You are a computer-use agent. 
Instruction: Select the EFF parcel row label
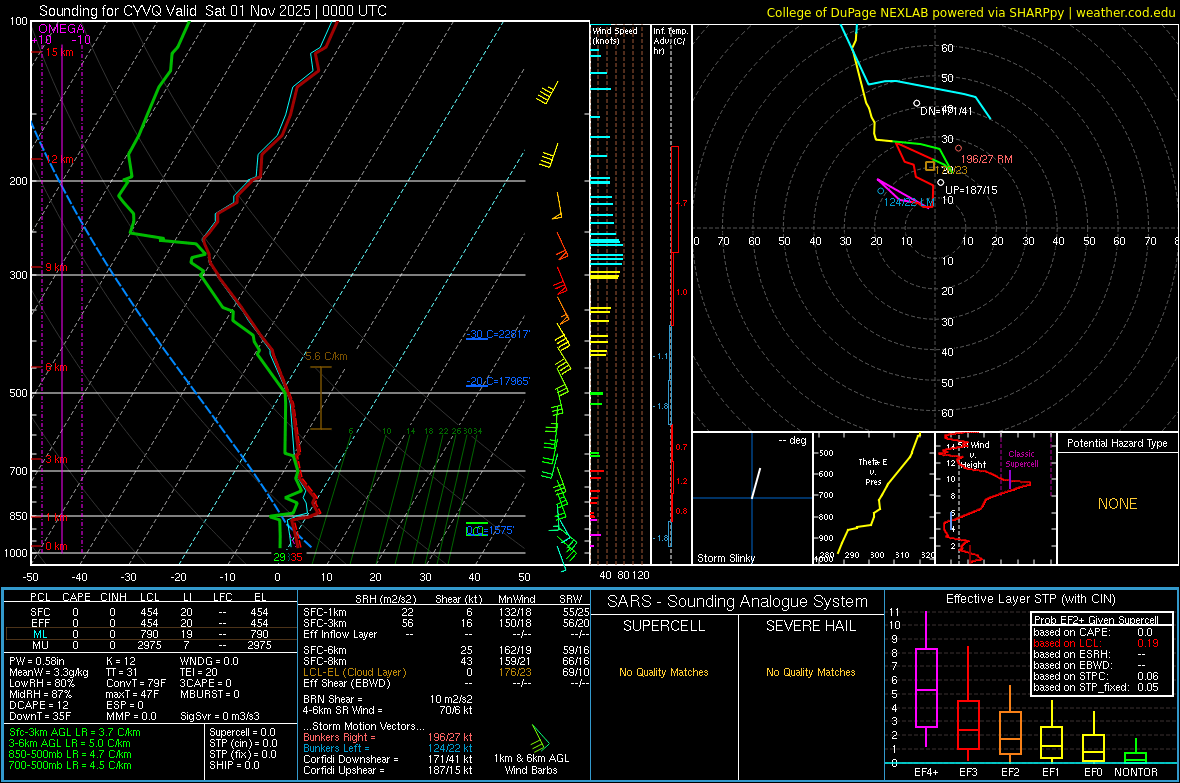point(40,623)
